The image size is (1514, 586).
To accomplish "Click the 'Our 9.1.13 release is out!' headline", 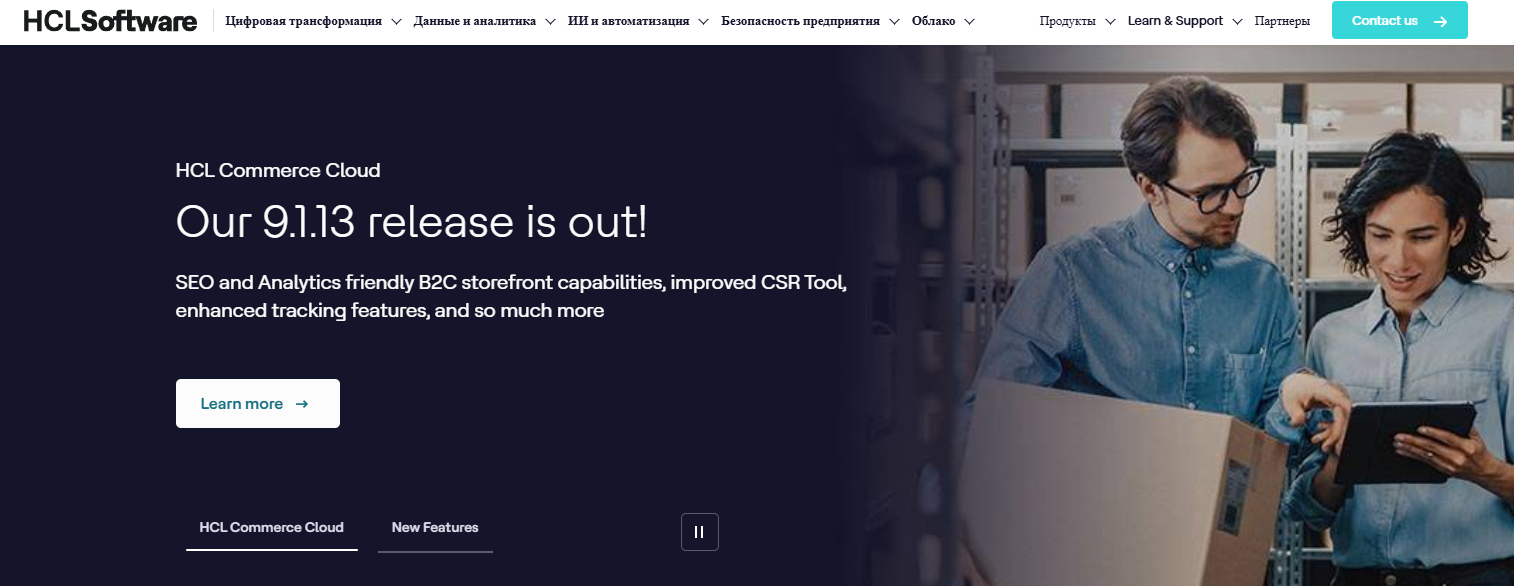I will tap(411, 222).
